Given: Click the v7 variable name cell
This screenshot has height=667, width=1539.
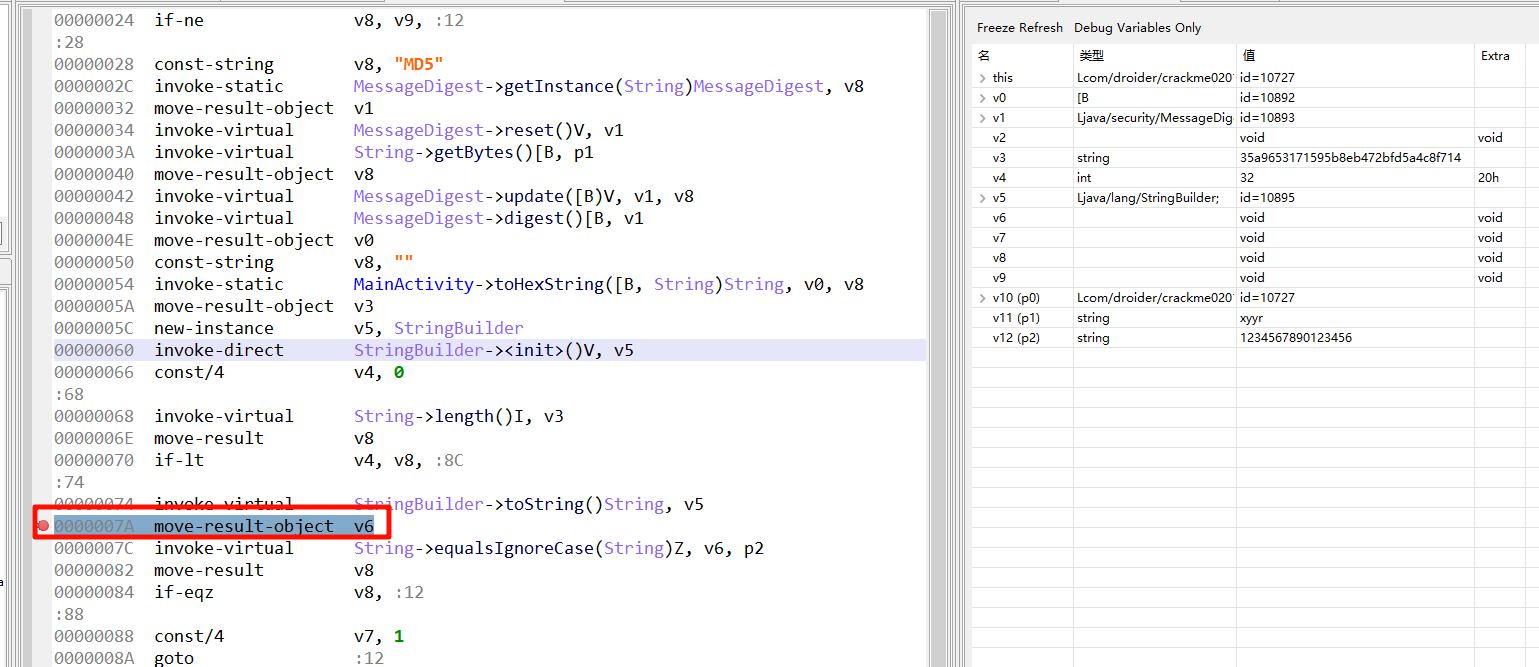Looking at the screenshot, I should click(x=1022, y=237).
